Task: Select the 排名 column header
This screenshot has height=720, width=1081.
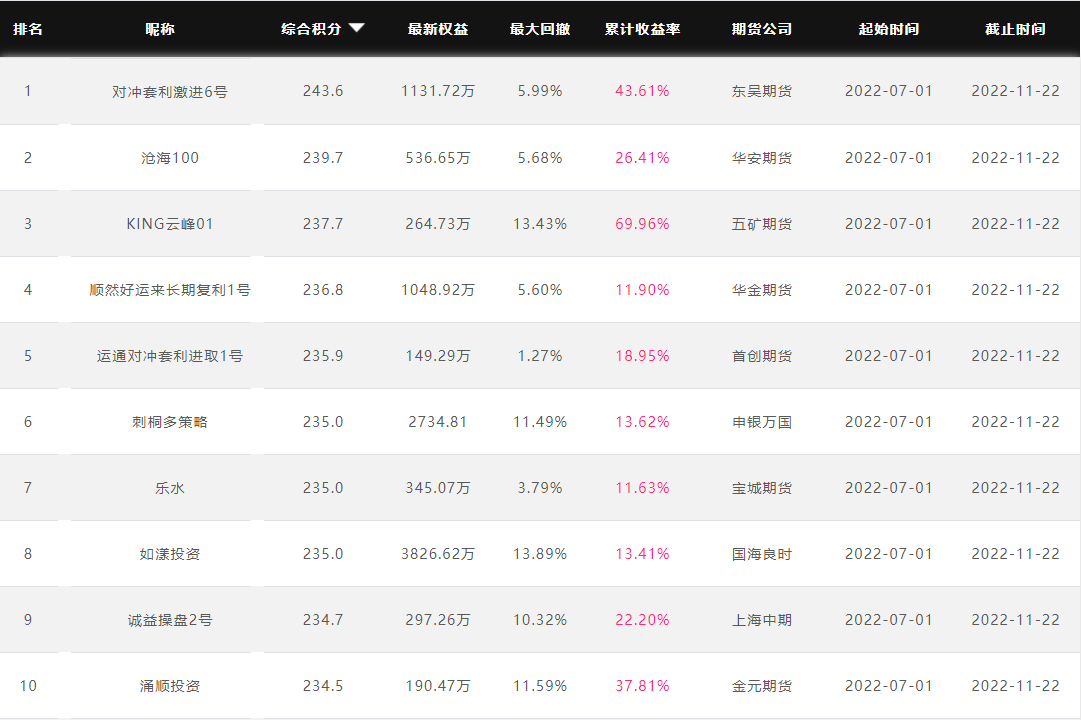Action: pyautogui.click(x=28, y=29)
